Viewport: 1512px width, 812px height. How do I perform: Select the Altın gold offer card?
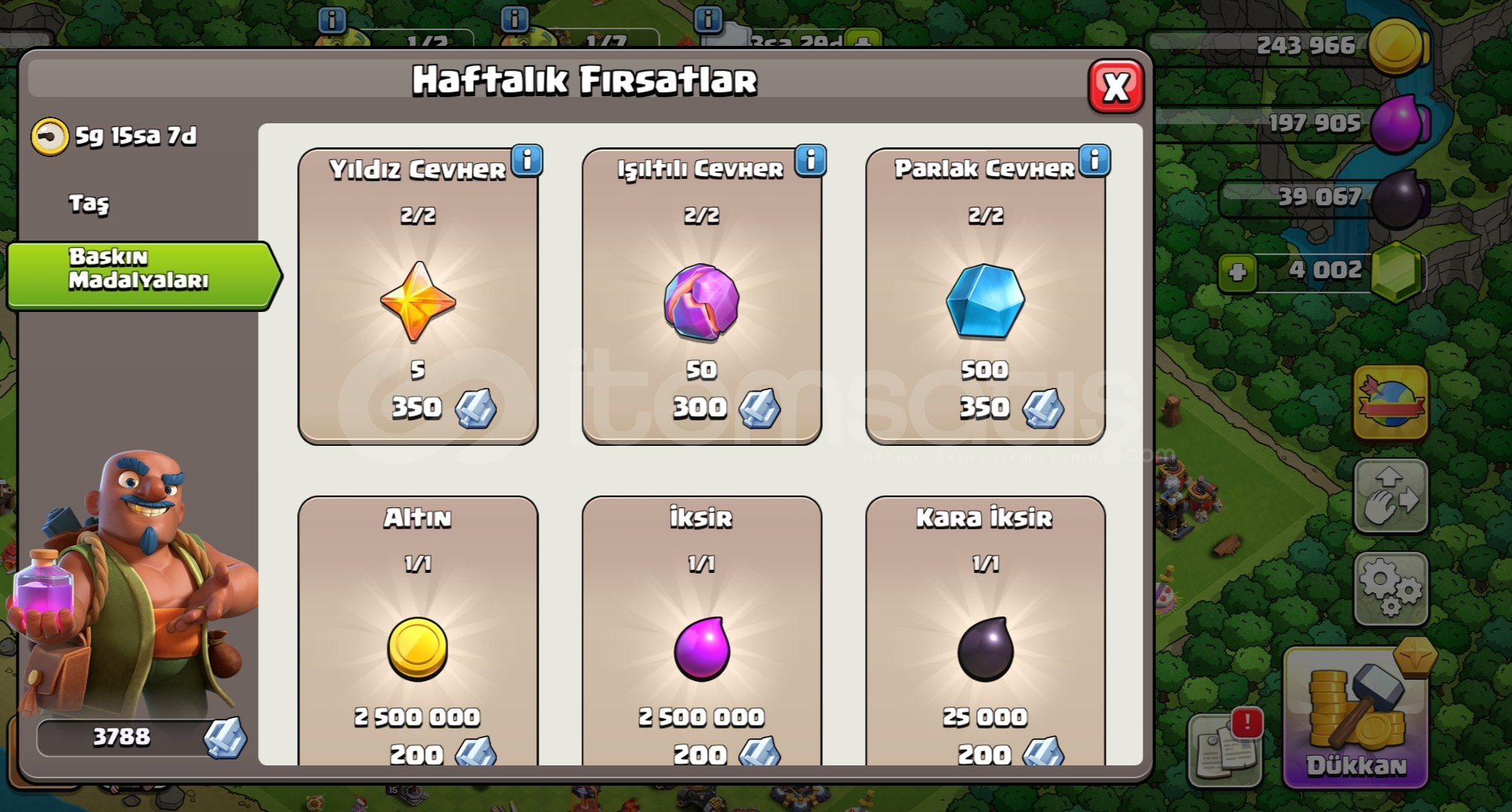(x=418, y=631)
